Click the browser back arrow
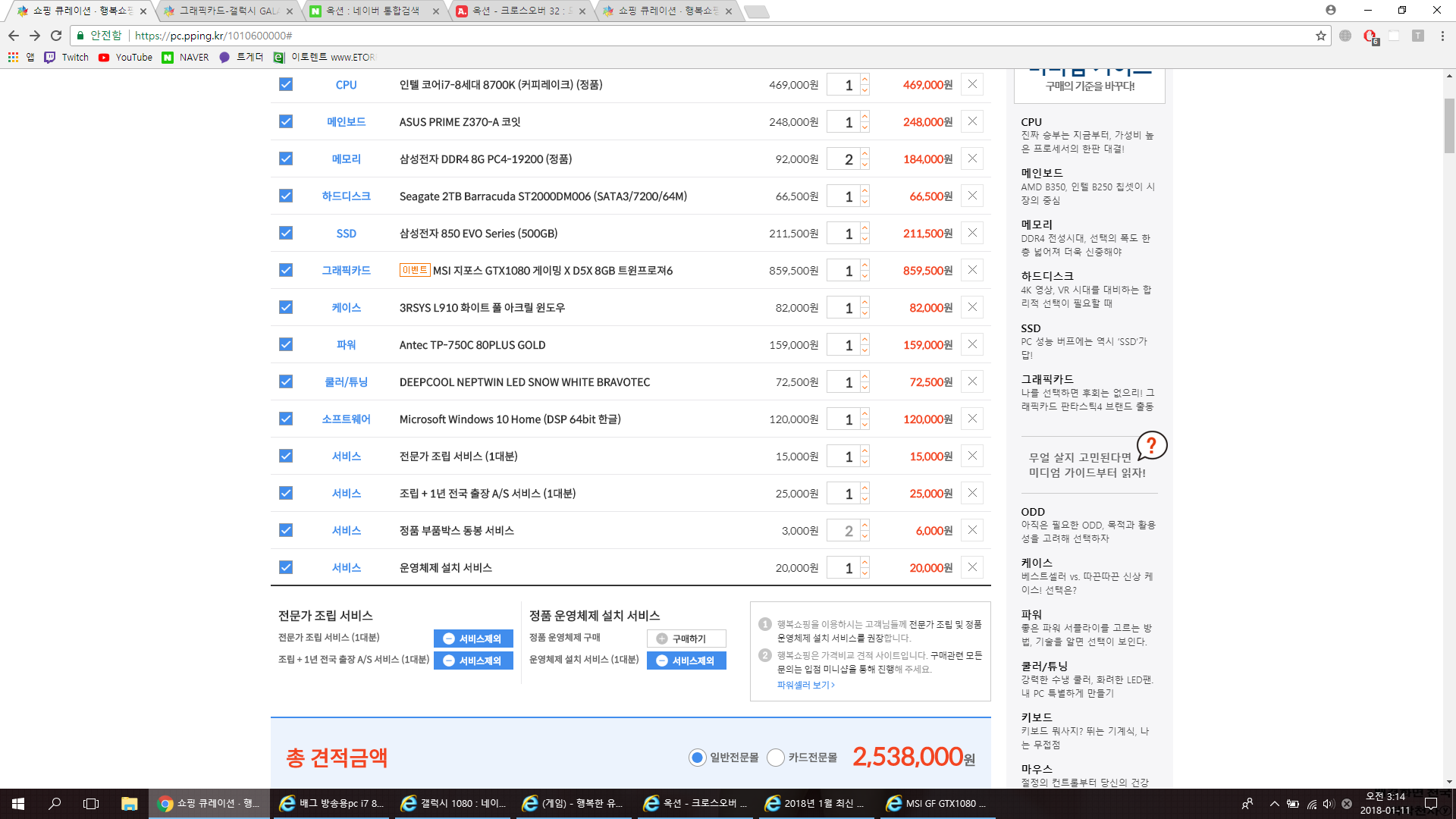This screenshot has height=819, width=1456. [14, 36]
